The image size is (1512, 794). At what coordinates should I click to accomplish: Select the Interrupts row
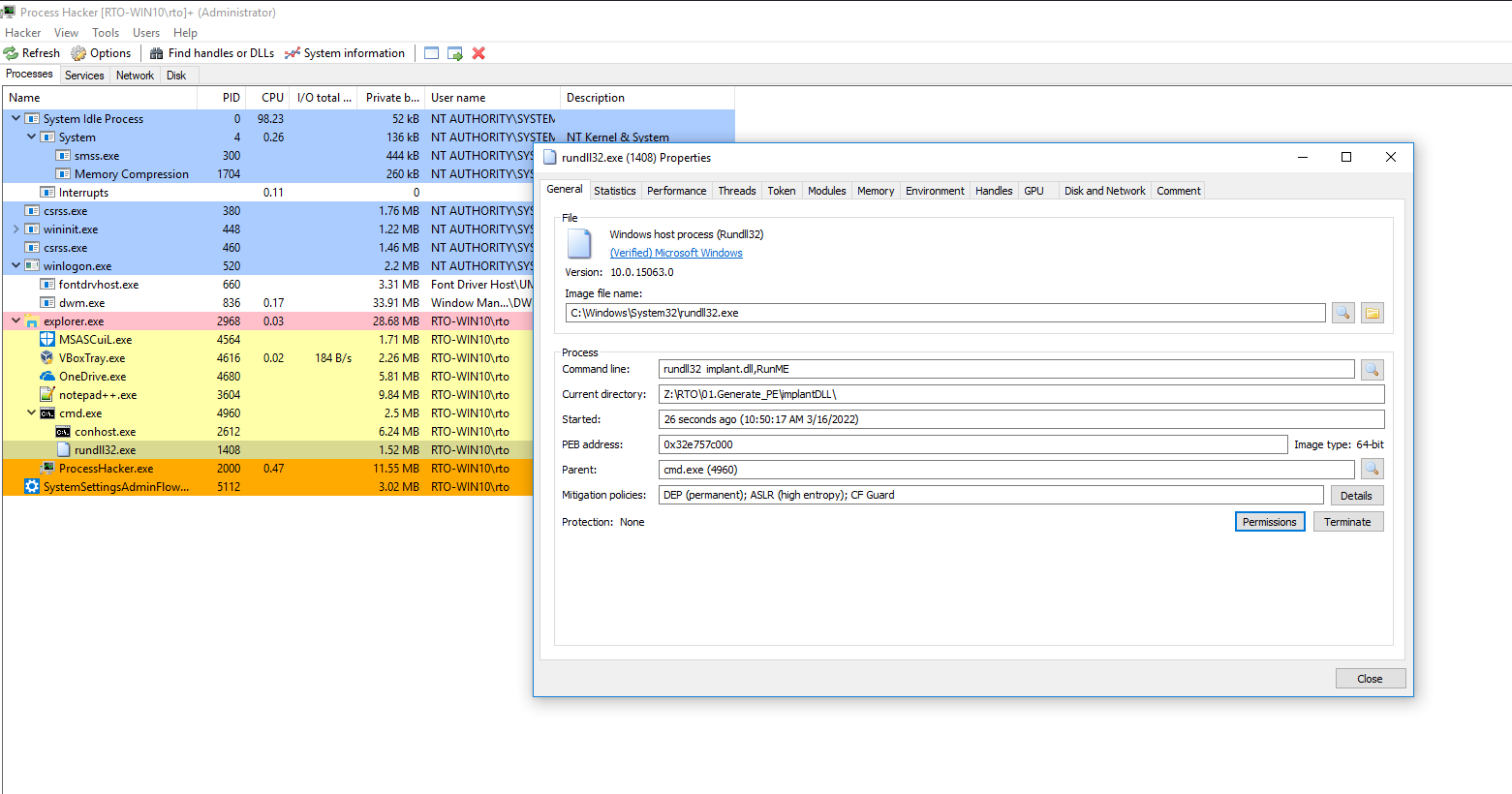point(269,193)
